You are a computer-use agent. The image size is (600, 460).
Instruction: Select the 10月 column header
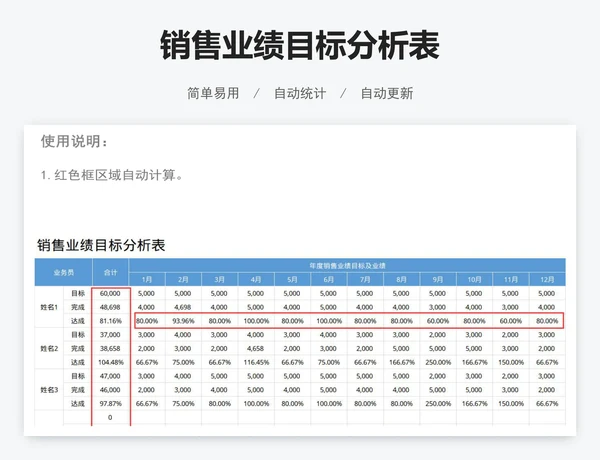(x=474, y=279)
